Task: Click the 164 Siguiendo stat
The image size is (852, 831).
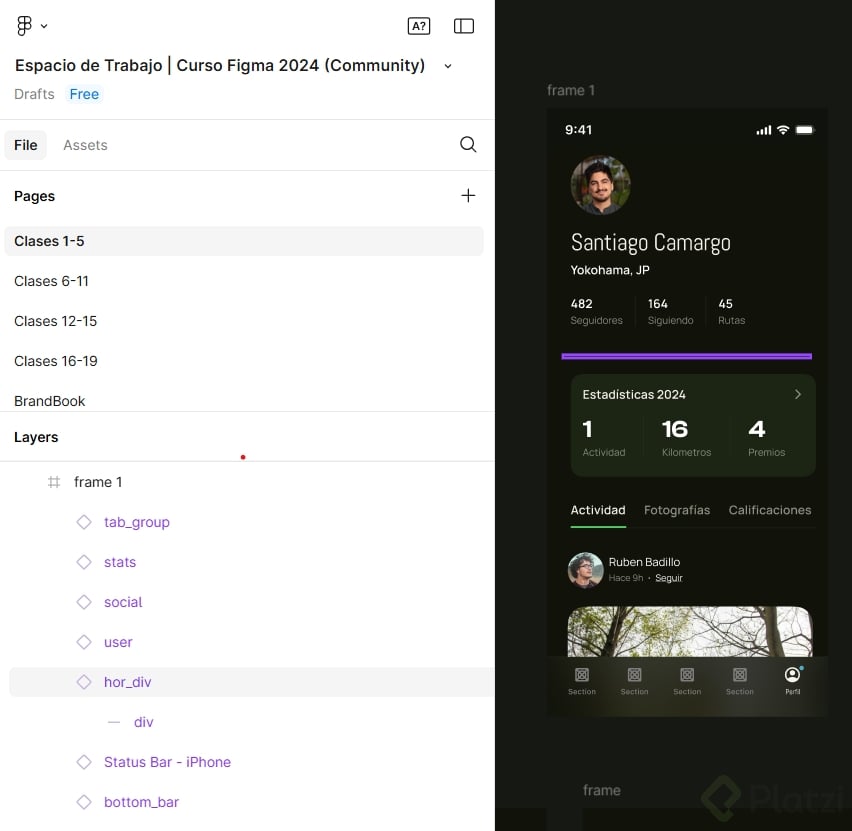Action: pyautogui.click(x=670, y=312)
